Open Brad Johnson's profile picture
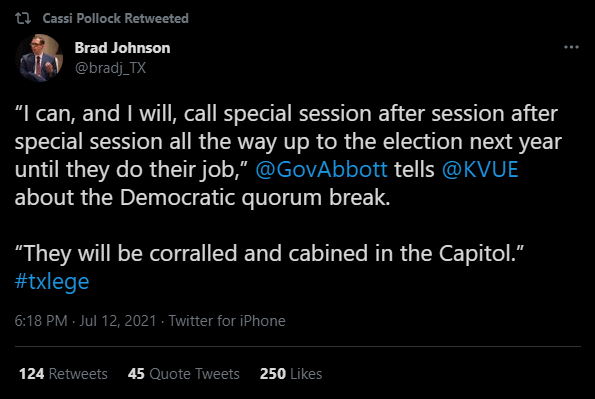Screen dimensions: 595x399 (x=39, y=58)
